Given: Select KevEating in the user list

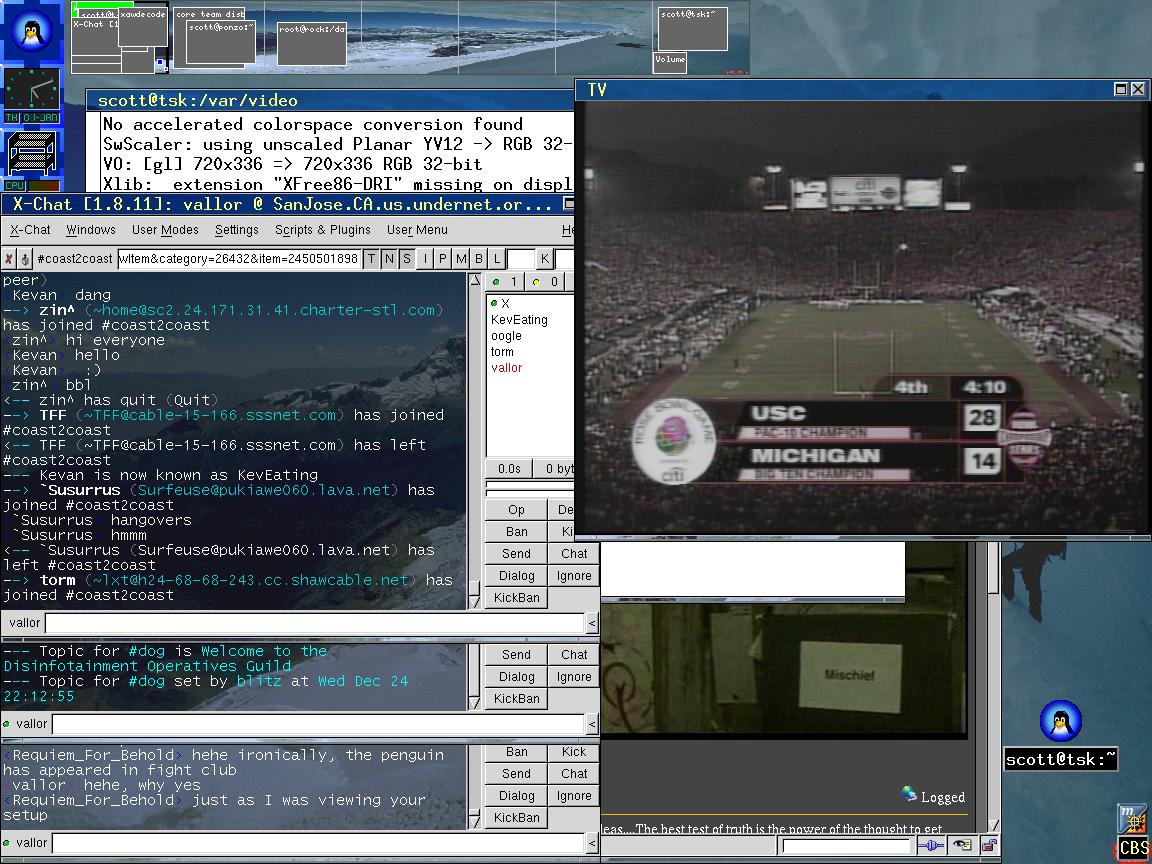Looking at the screenshot, I should tap(519, 320).
